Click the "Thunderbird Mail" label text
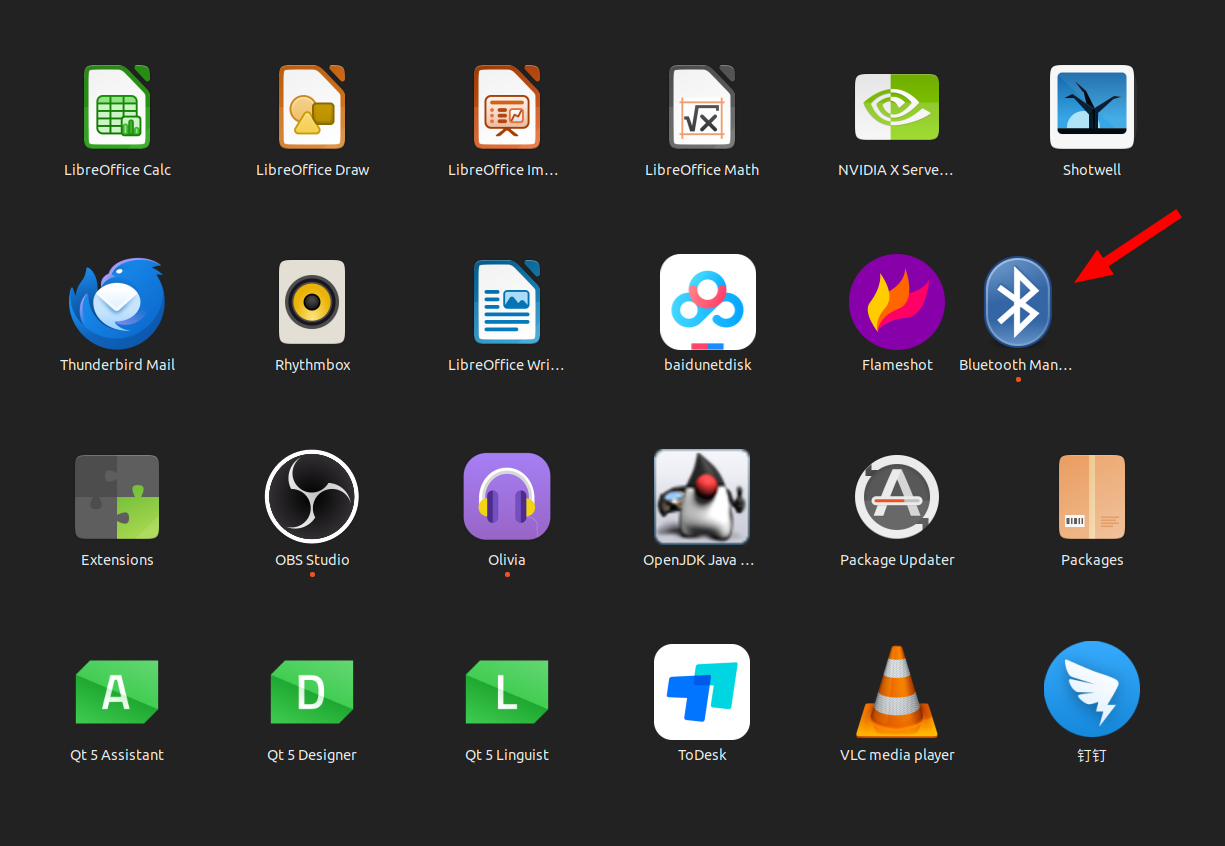This screenshot has width=1225, height=846. pyautogui.click(x=117, y=365)
